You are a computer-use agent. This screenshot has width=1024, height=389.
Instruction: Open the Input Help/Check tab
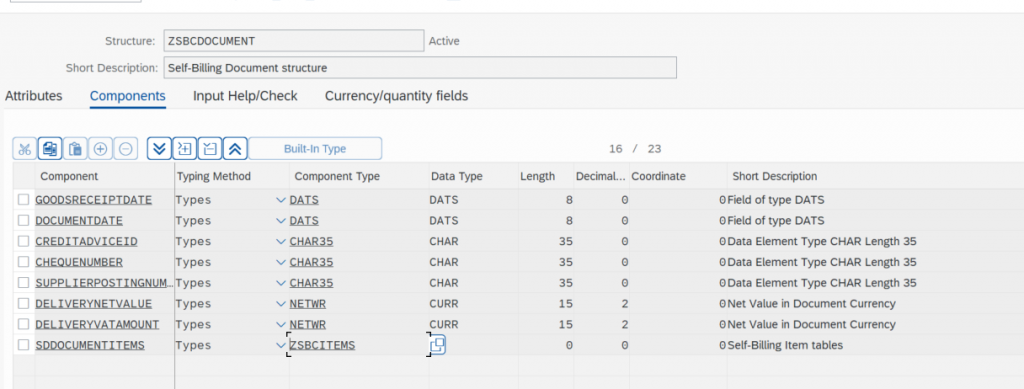pyautogui.click(x=245, y=96)
